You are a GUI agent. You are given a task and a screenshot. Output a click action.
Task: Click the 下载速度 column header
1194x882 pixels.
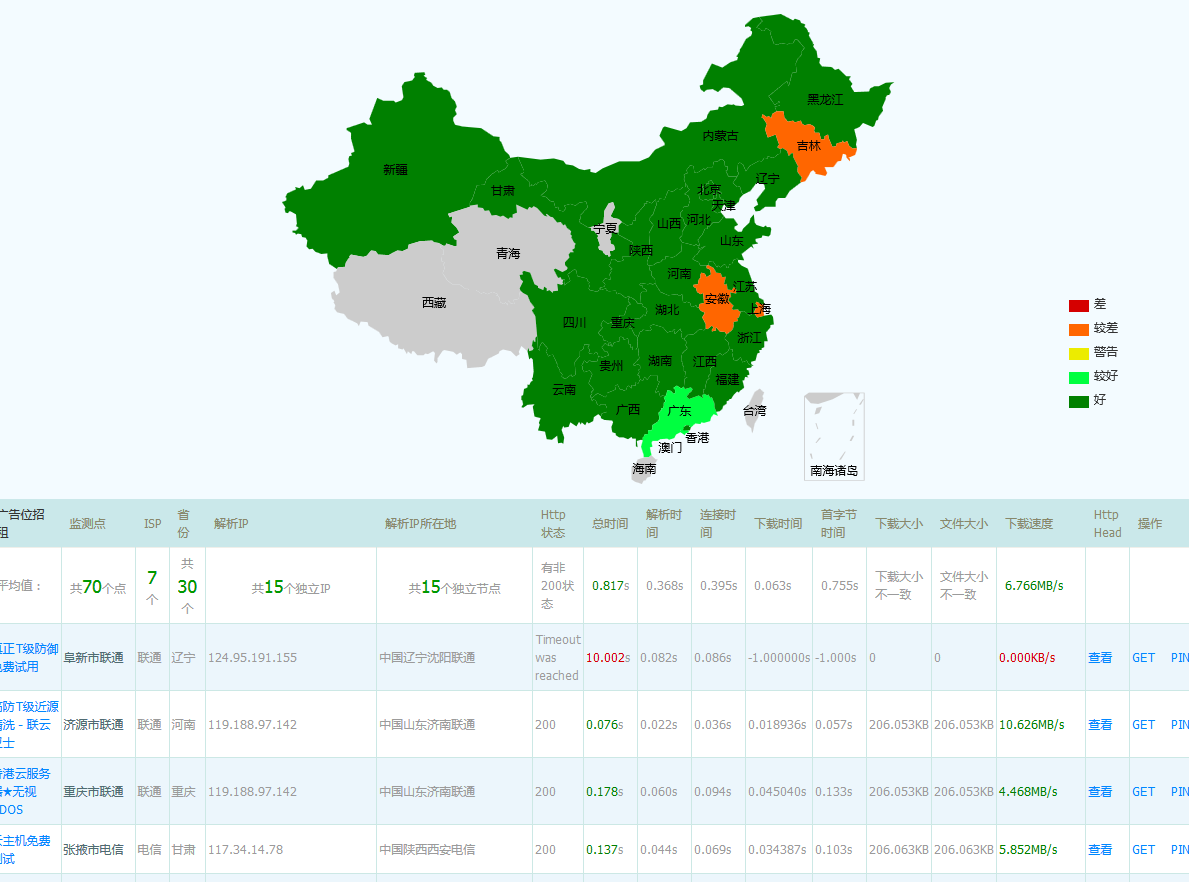pos(1029,523)
